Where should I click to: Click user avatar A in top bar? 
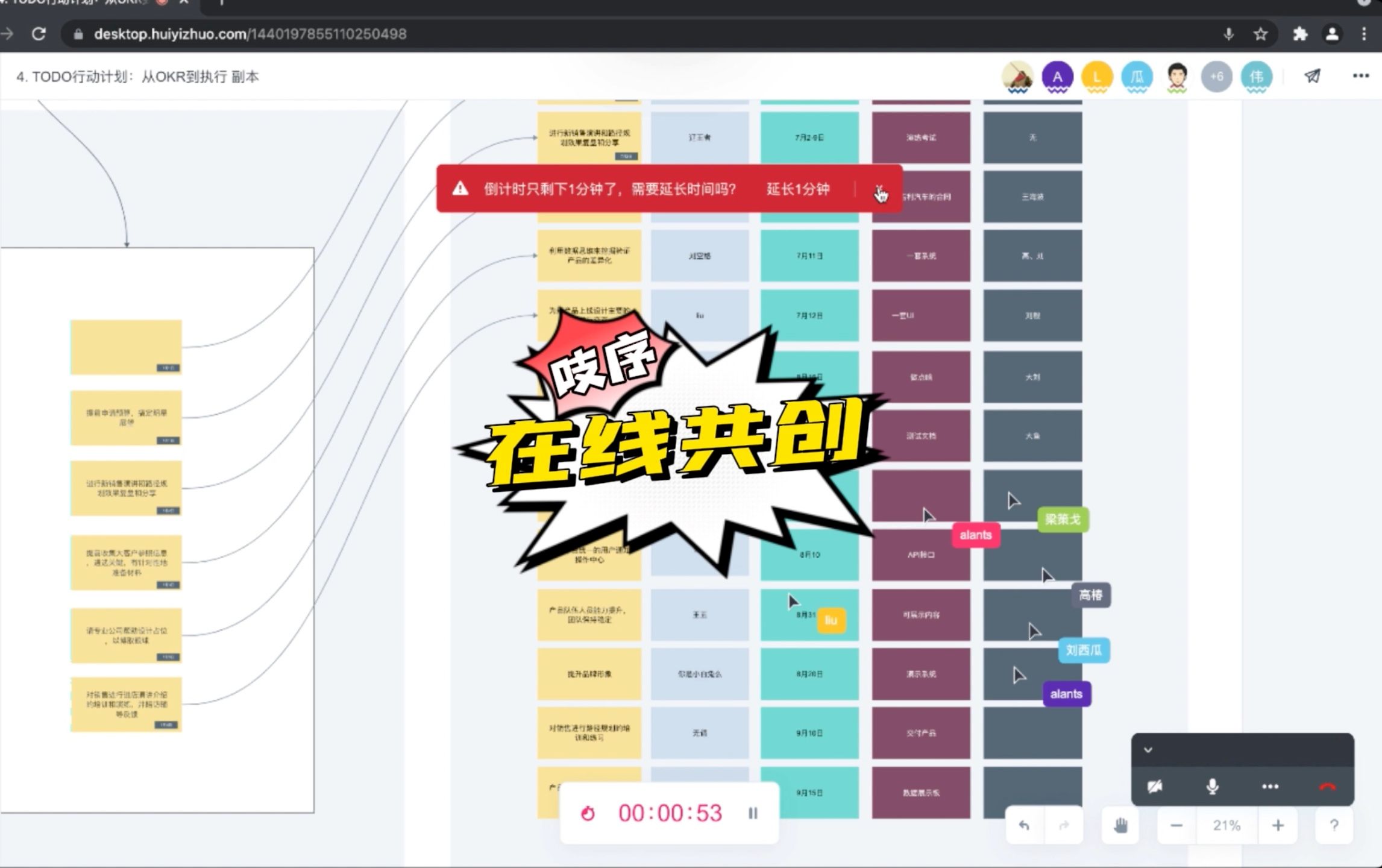[1057, 76]
